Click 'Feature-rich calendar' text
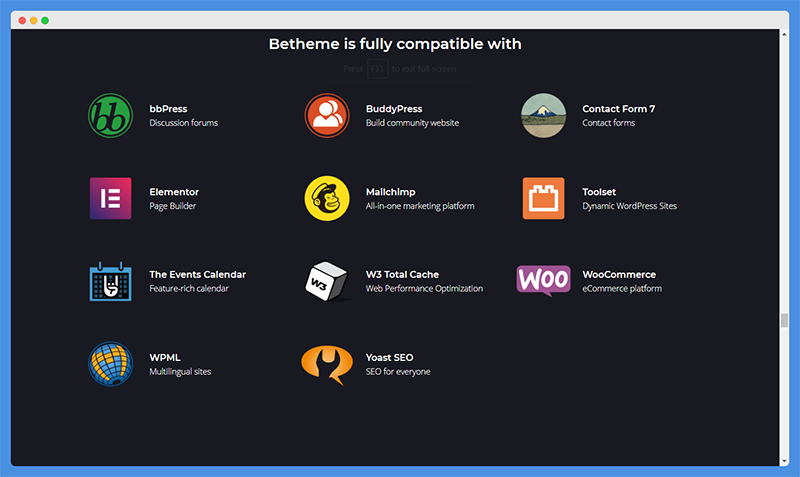Viewport: 800px width, 477px height. 189,289
